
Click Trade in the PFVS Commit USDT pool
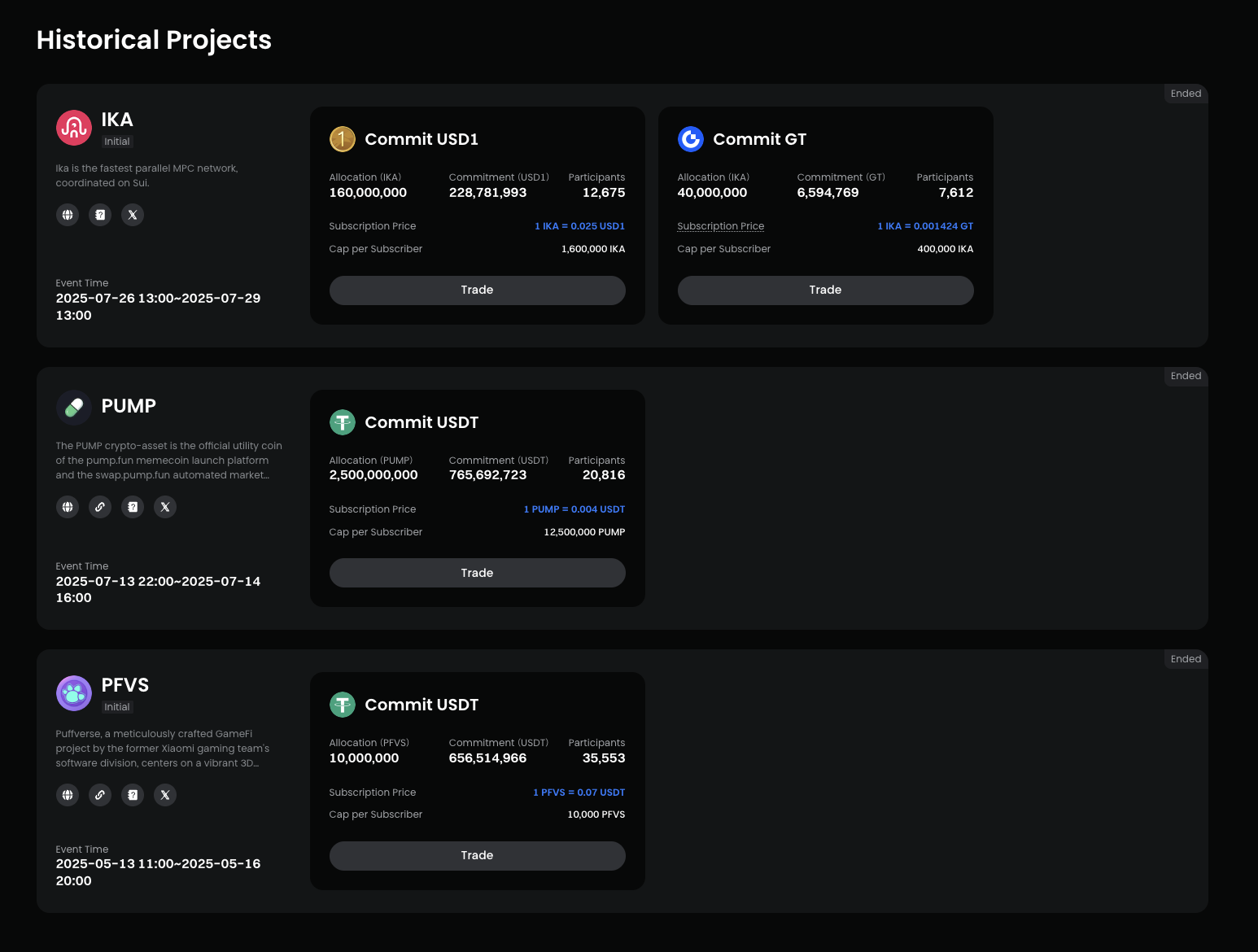point(478,856)
